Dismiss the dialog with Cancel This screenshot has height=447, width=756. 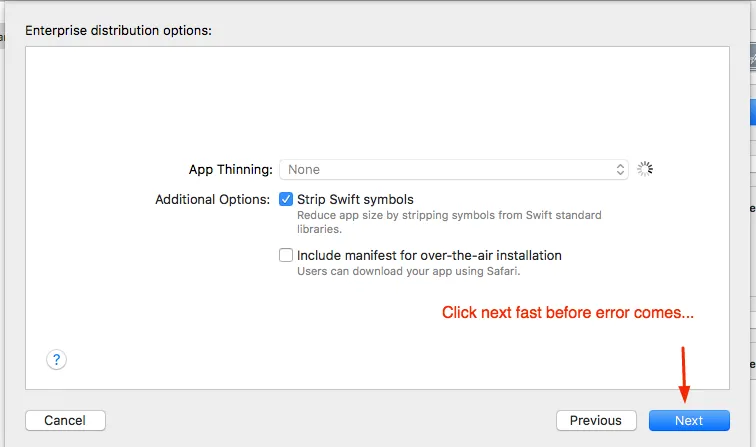pos(65,421)
